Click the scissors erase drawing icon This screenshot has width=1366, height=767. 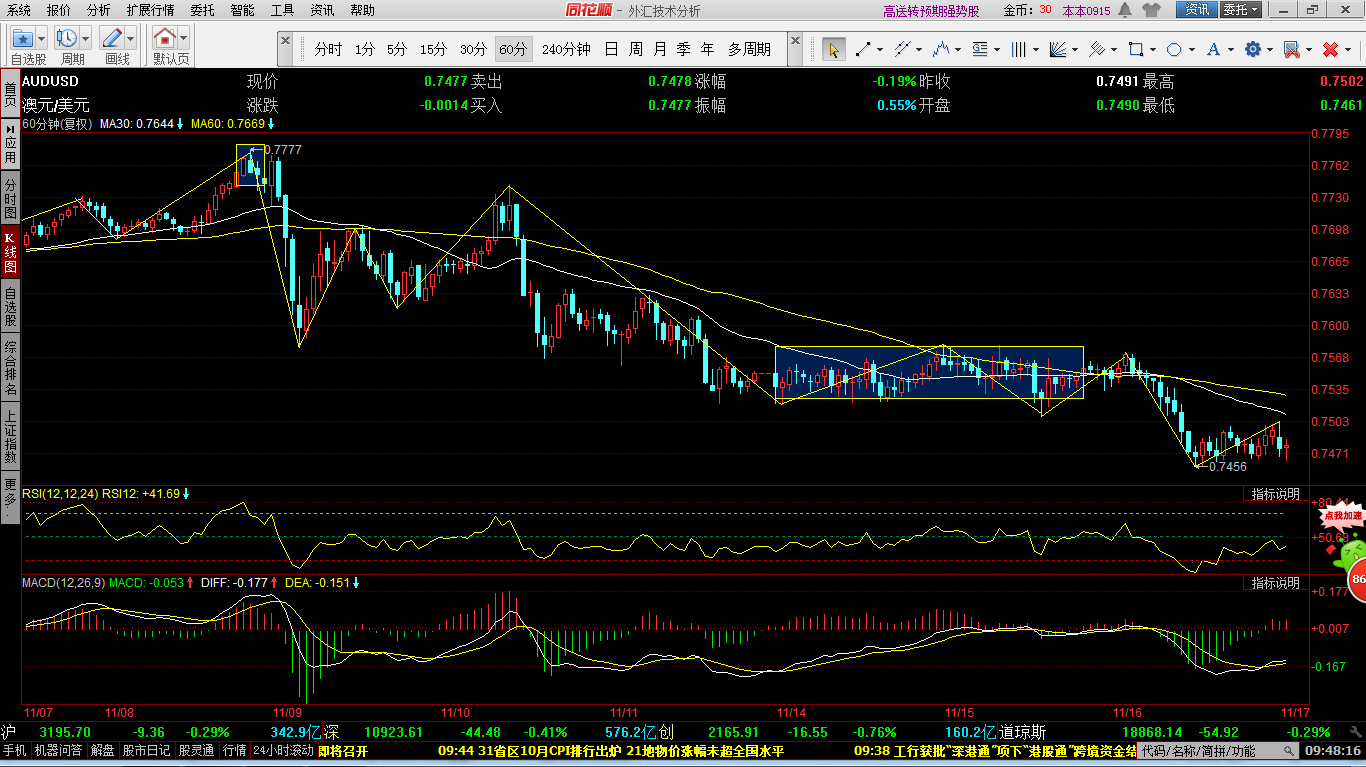[1291, 49]
